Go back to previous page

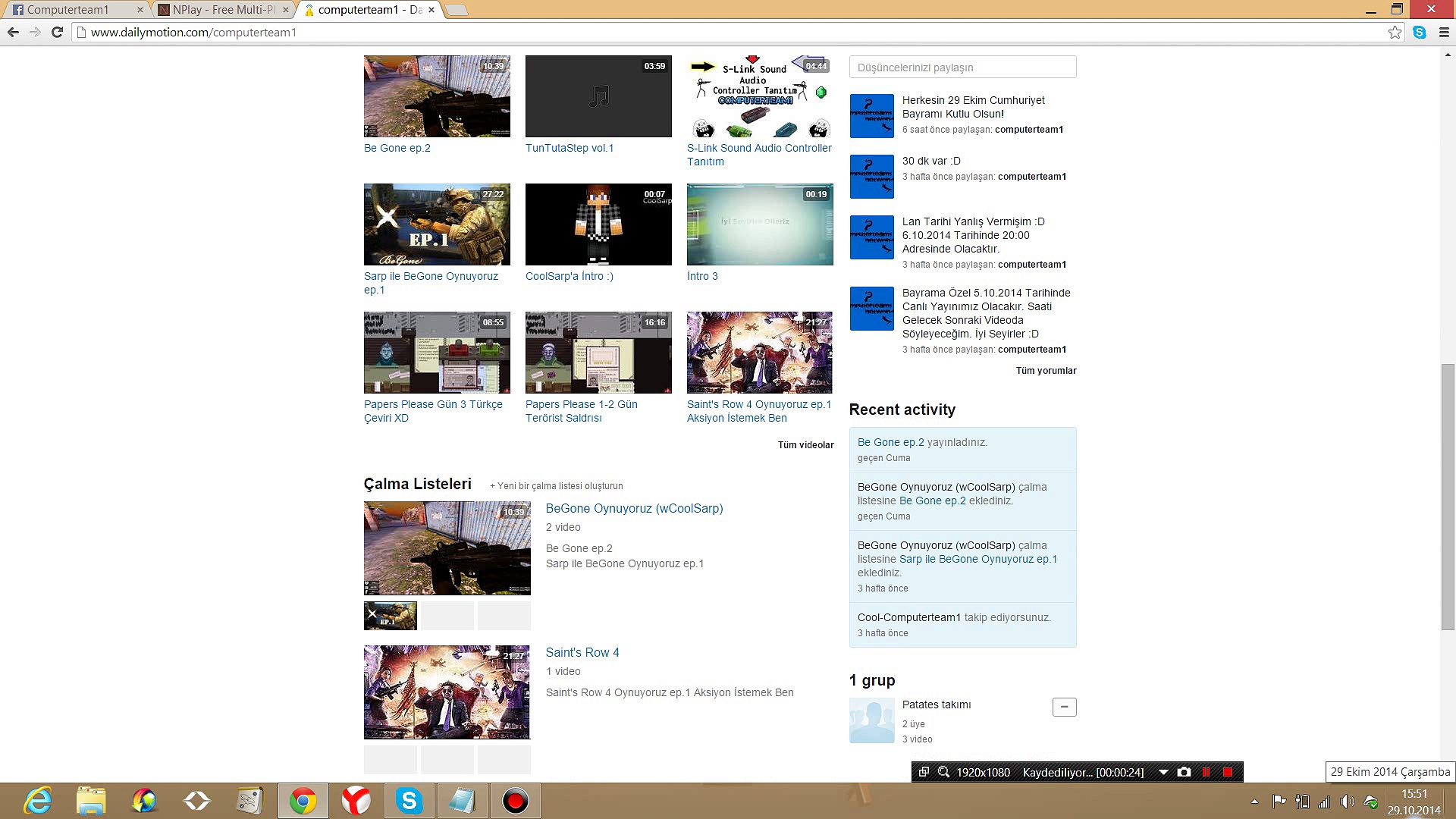pos(13,32)
